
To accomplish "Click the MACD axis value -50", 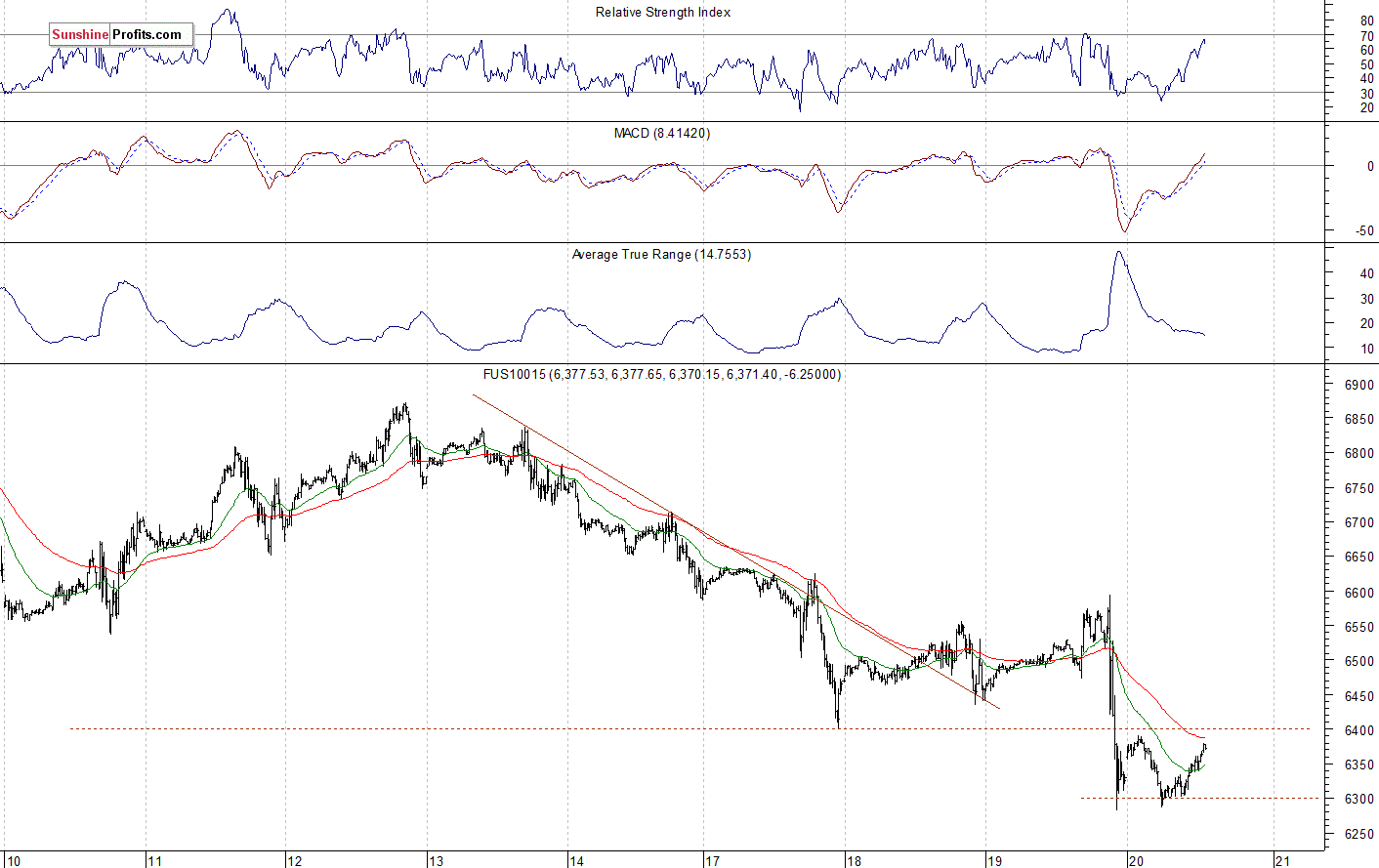I will (x=1364, y=231).
